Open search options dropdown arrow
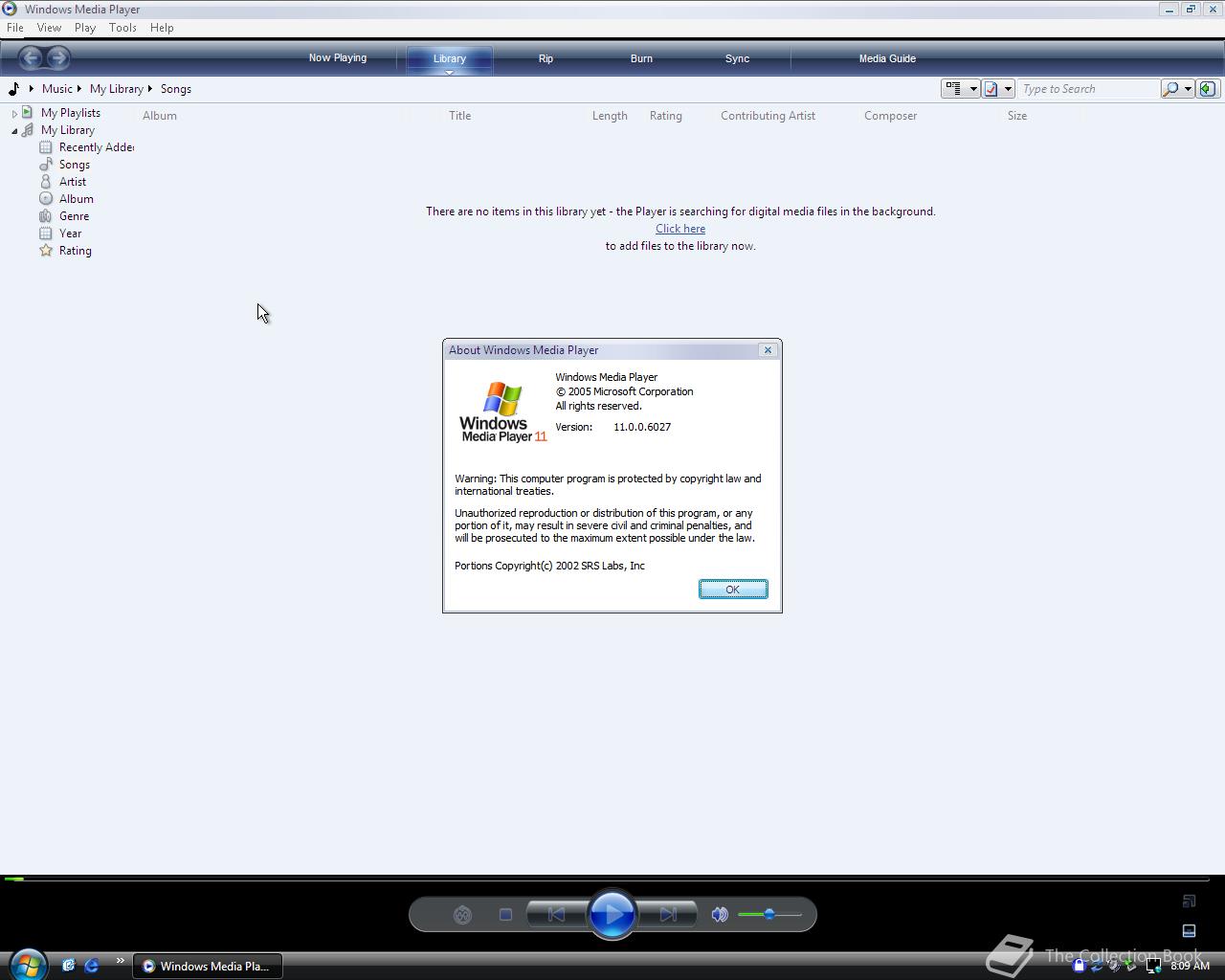This screenshot has width=1225, height=980. [x=1188, y=89]
